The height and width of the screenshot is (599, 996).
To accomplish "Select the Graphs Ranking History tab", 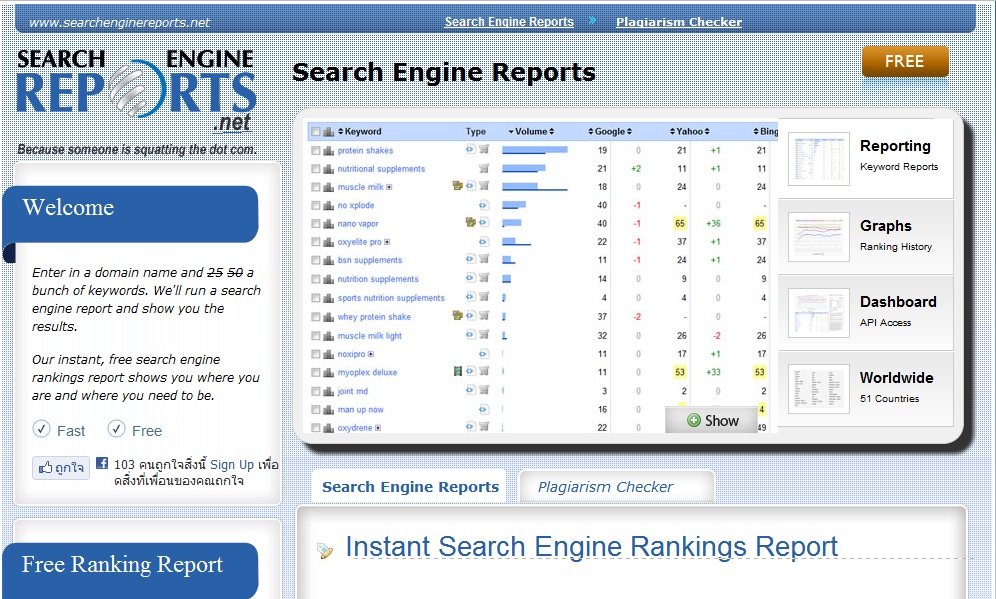I will pyautogui.click(x=865, y=237).
